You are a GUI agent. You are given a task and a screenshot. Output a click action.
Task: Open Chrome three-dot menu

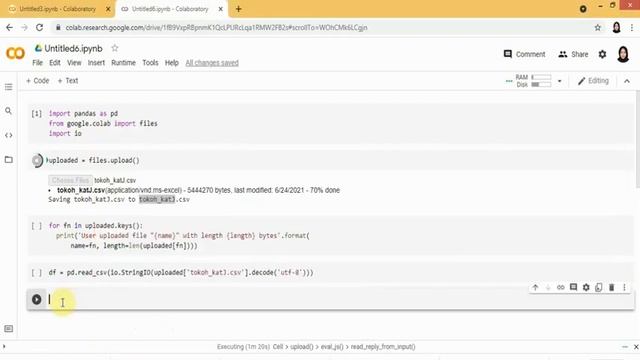pos(632,27)
